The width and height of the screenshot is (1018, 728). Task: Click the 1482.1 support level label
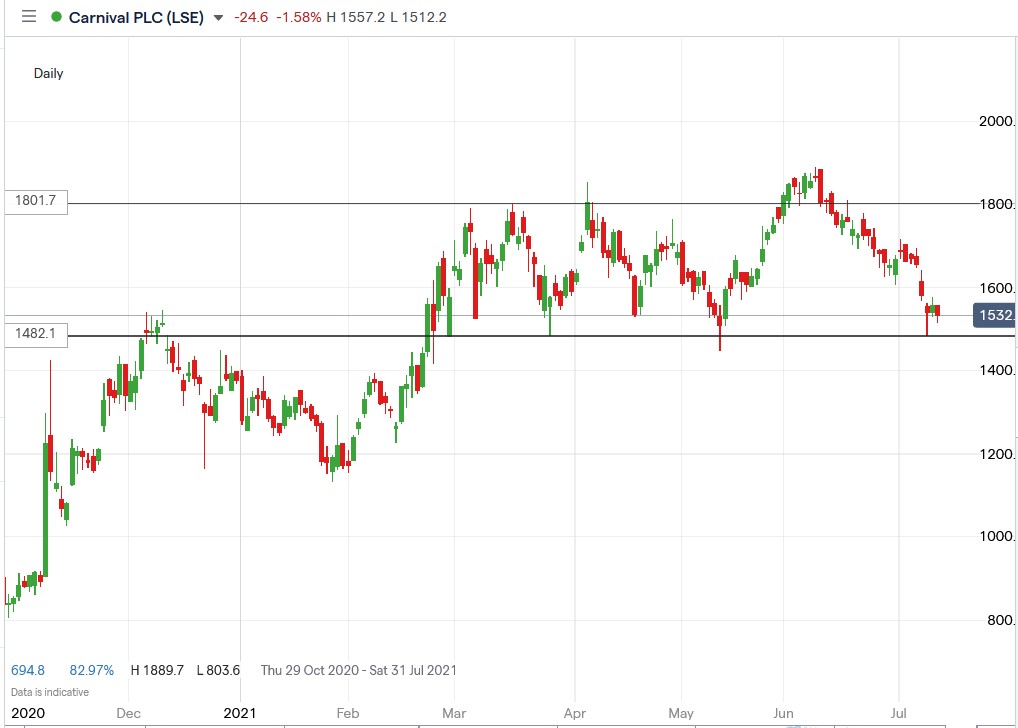pyautogui.click(x=34, y=334)
